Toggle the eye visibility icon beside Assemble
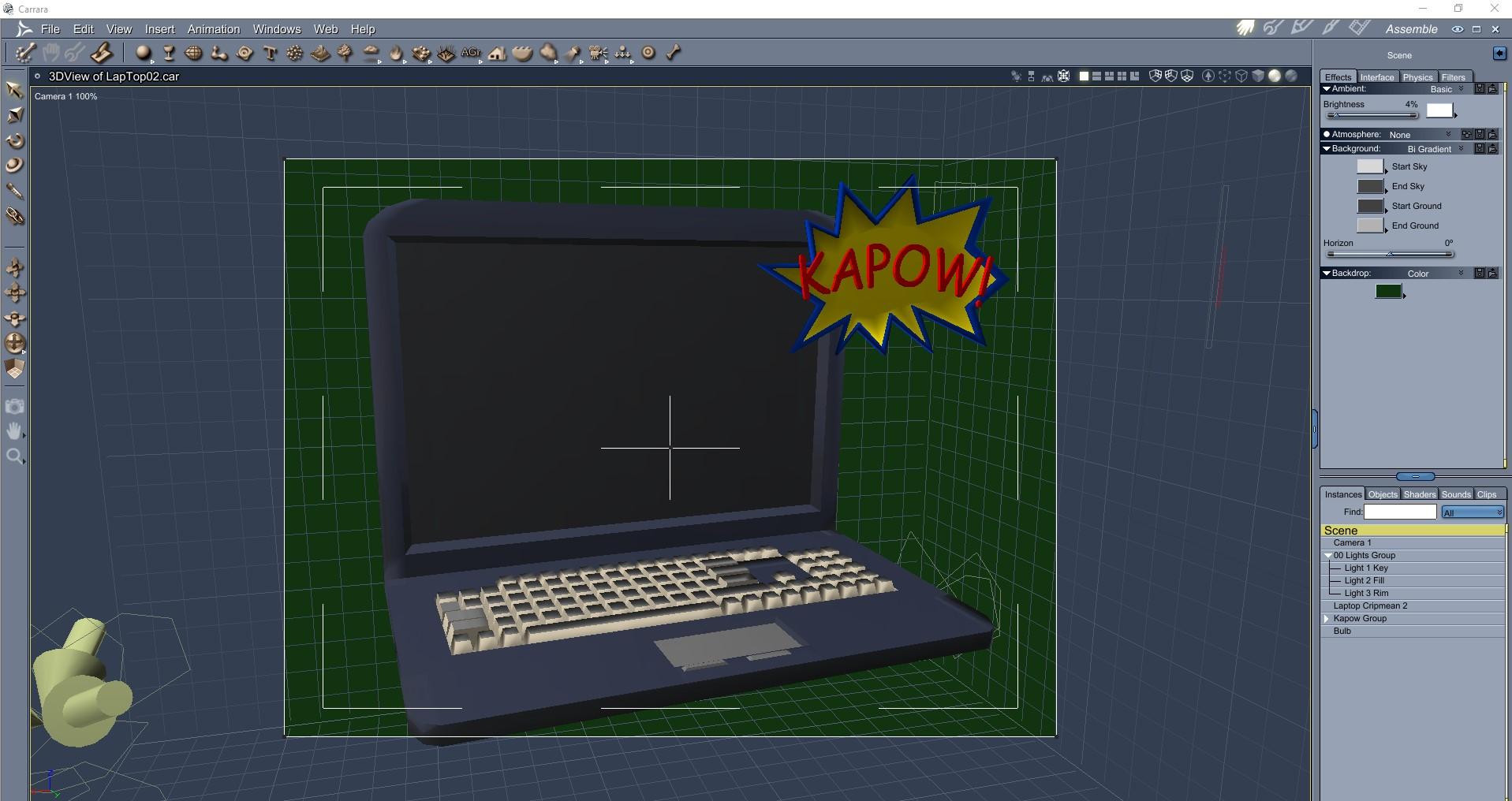The height and width of the screenshot is (801, 1512). click(1458, 29)
